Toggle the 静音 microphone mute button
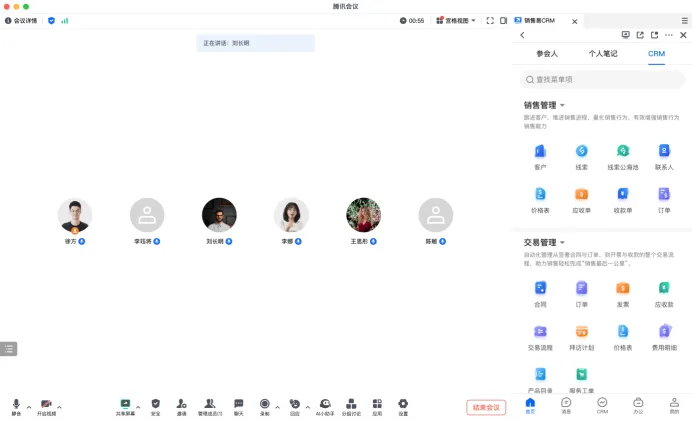Viewport: 692px width, 421px height. pyautogui.click(x=16, y=404)
